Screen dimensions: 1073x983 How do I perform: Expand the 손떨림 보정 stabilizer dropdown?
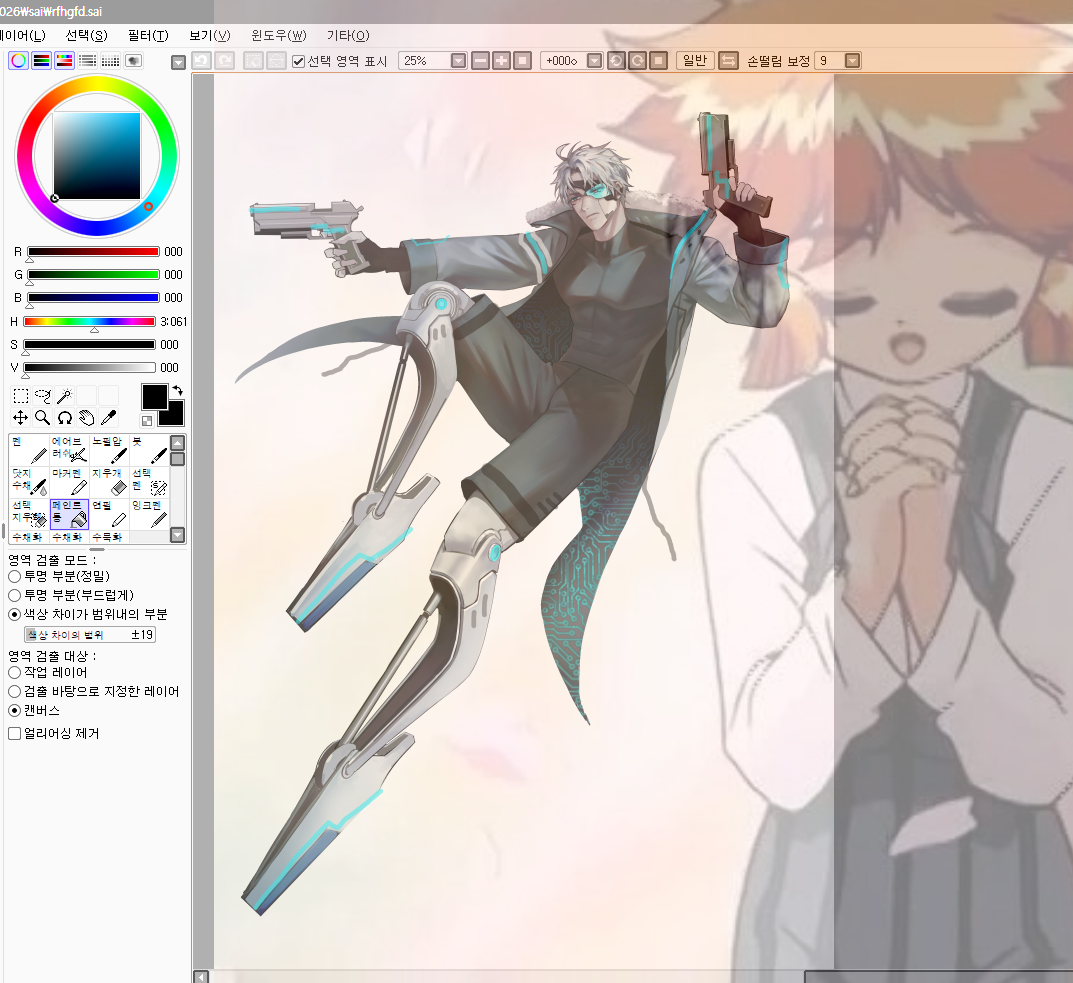tap(852, 61)
